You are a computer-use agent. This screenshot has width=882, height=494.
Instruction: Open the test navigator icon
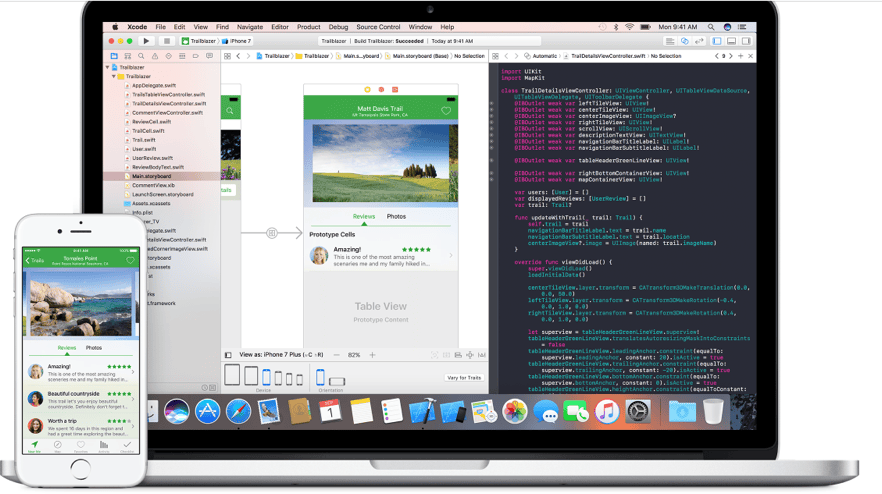[168, 56]
